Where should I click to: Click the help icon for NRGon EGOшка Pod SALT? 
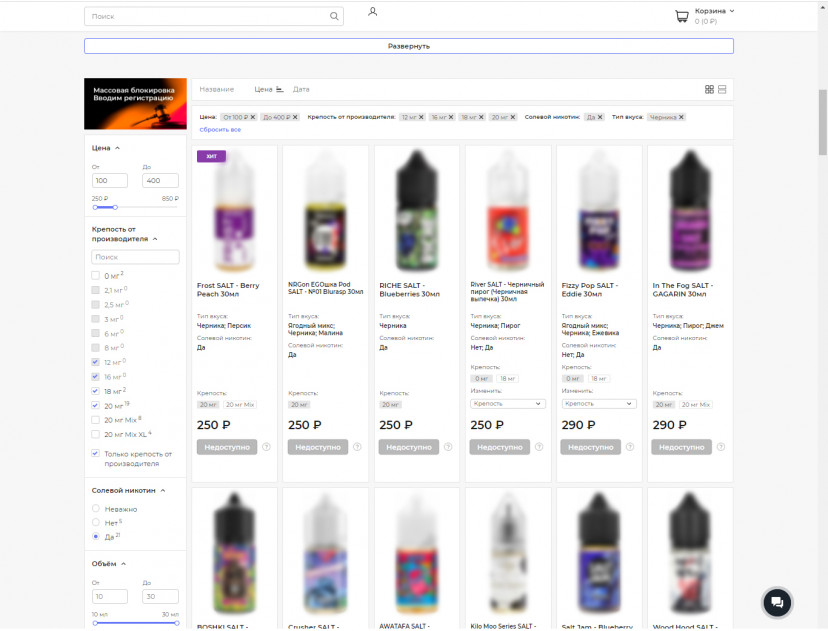357,447
